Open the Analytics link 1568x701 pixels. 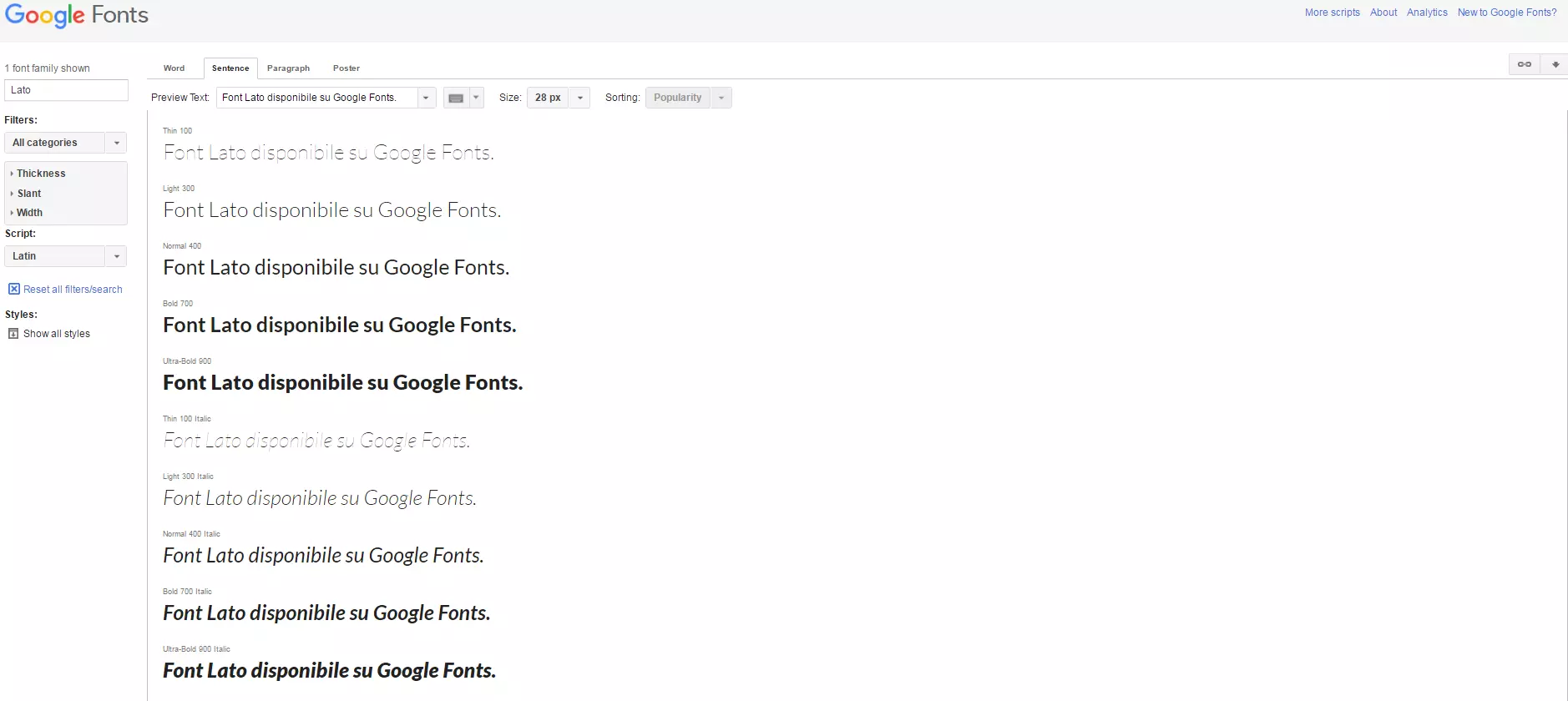(x=1427, y=13)
